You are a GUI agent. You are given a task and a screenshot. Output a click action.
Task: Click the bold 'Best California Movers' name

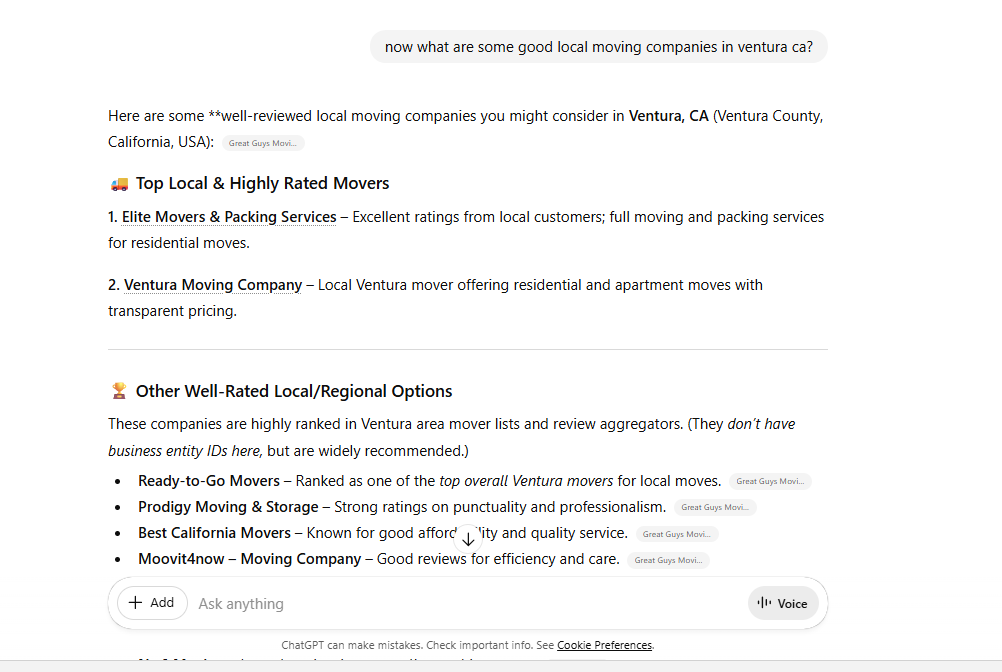tap(214, 533)
